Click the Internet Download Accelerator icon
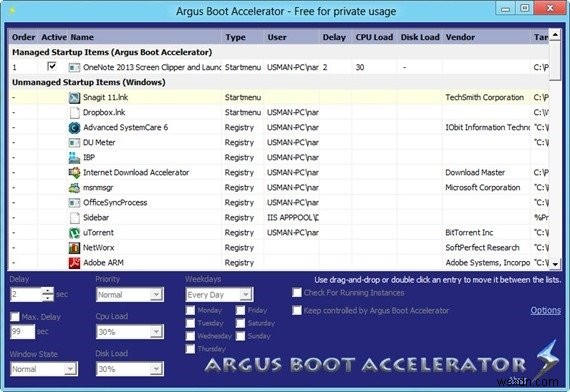Image resolution: width=570 pixels, height=392 pixels. coord(74,173)
